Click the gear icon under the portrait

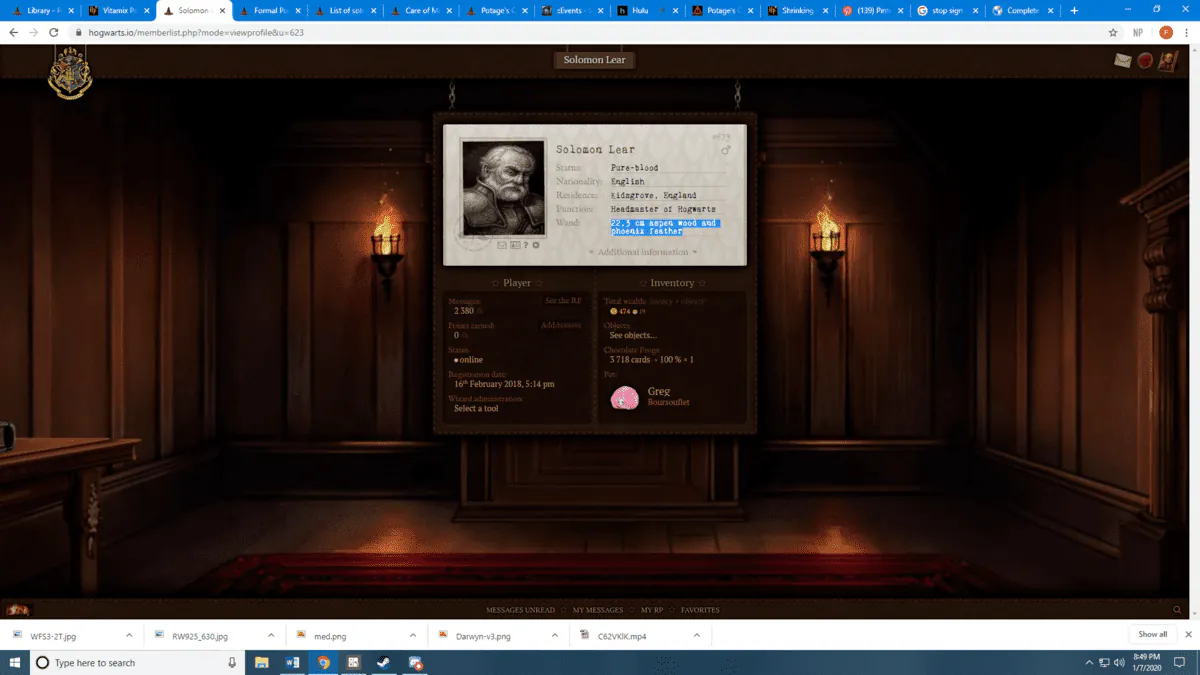[x=536, y=245]
